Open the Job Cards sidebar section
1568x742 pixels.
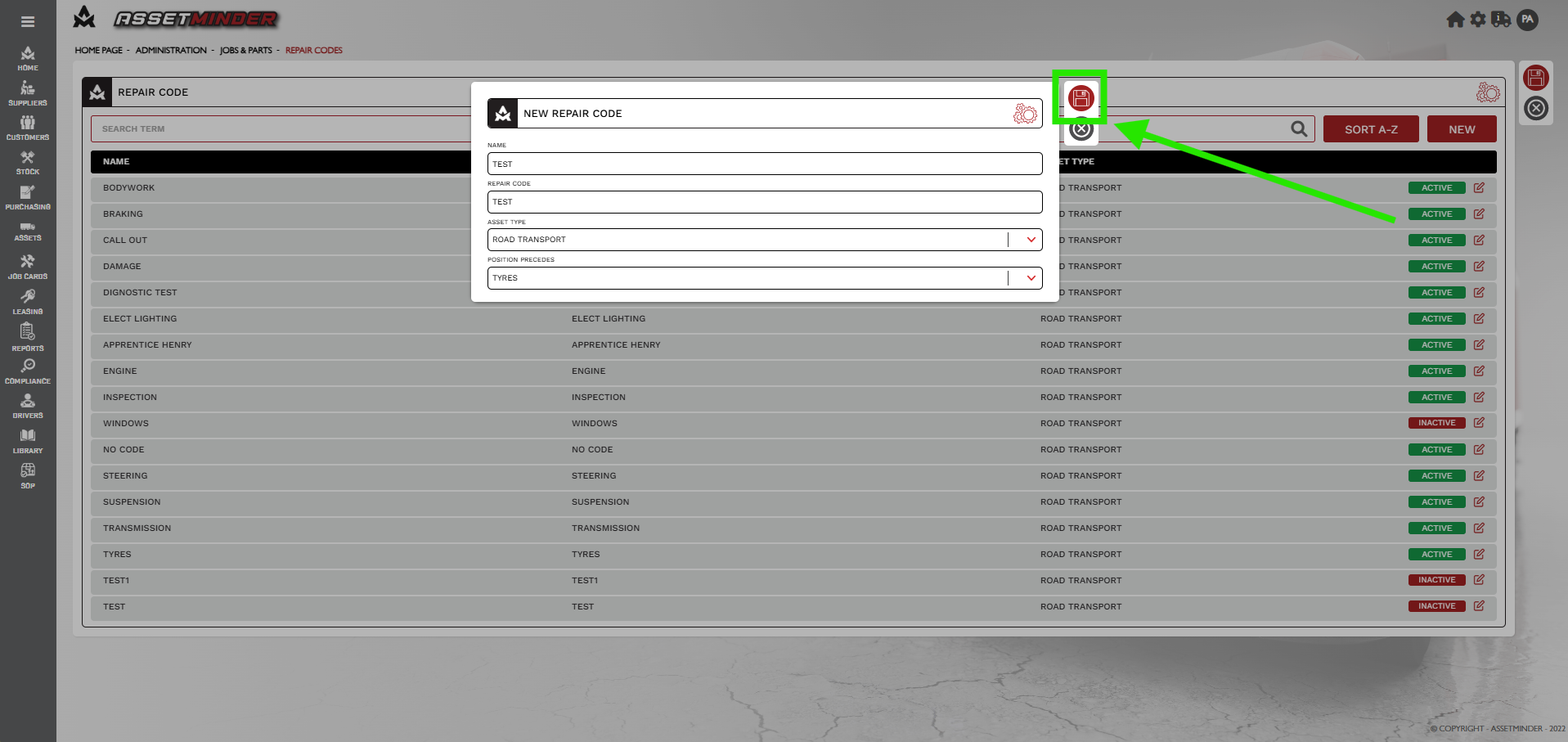pyautogui.click(x=28, y=267)
